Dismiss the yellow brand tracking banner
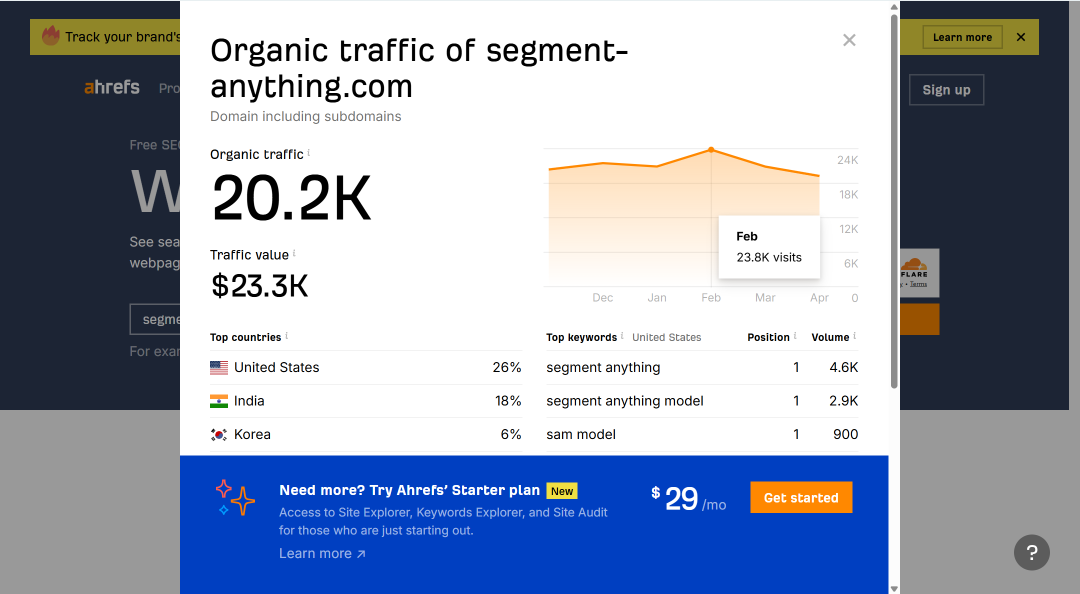This screenshot has width=1080, height=594. click(1021, 37)
